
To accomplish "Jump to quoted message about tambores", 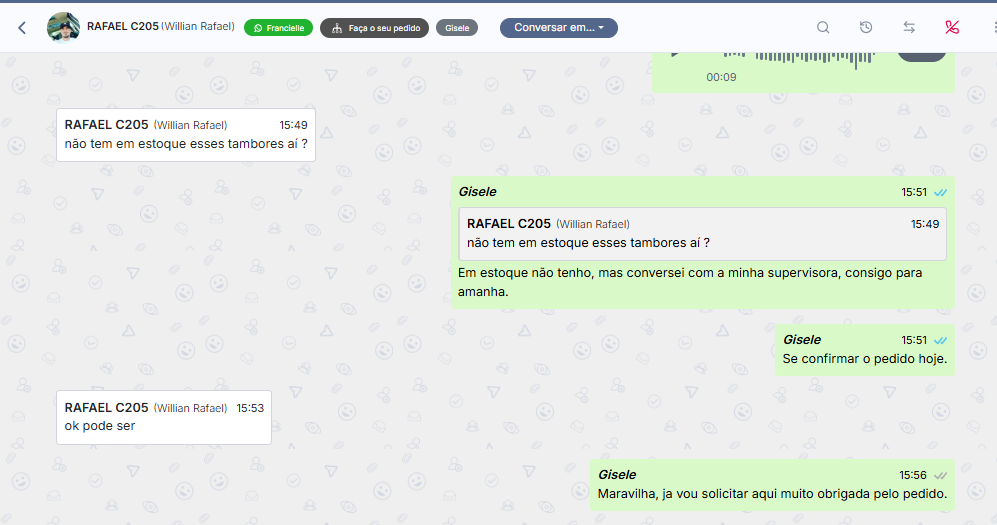I will [x=702, y=233].
